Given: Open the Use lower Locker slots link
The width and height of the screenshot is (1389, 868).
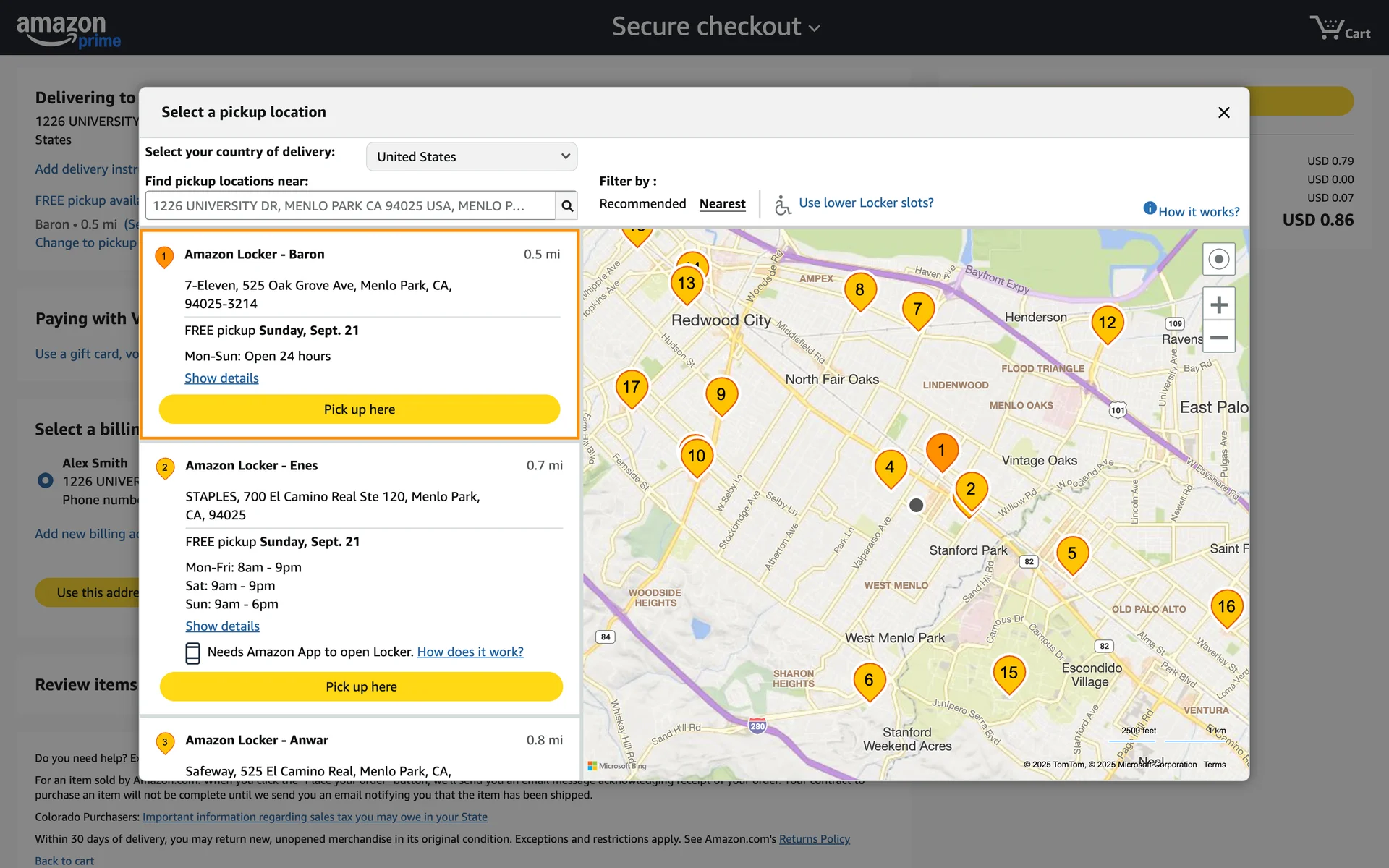Looking at the screenshot, I should (x=865, y=203).
